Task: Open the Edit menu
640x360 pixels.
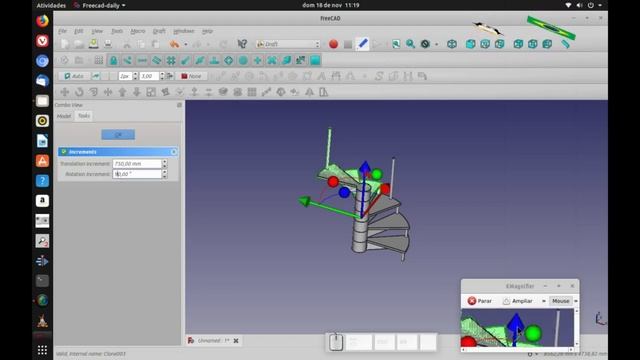Action: (79, 31)
